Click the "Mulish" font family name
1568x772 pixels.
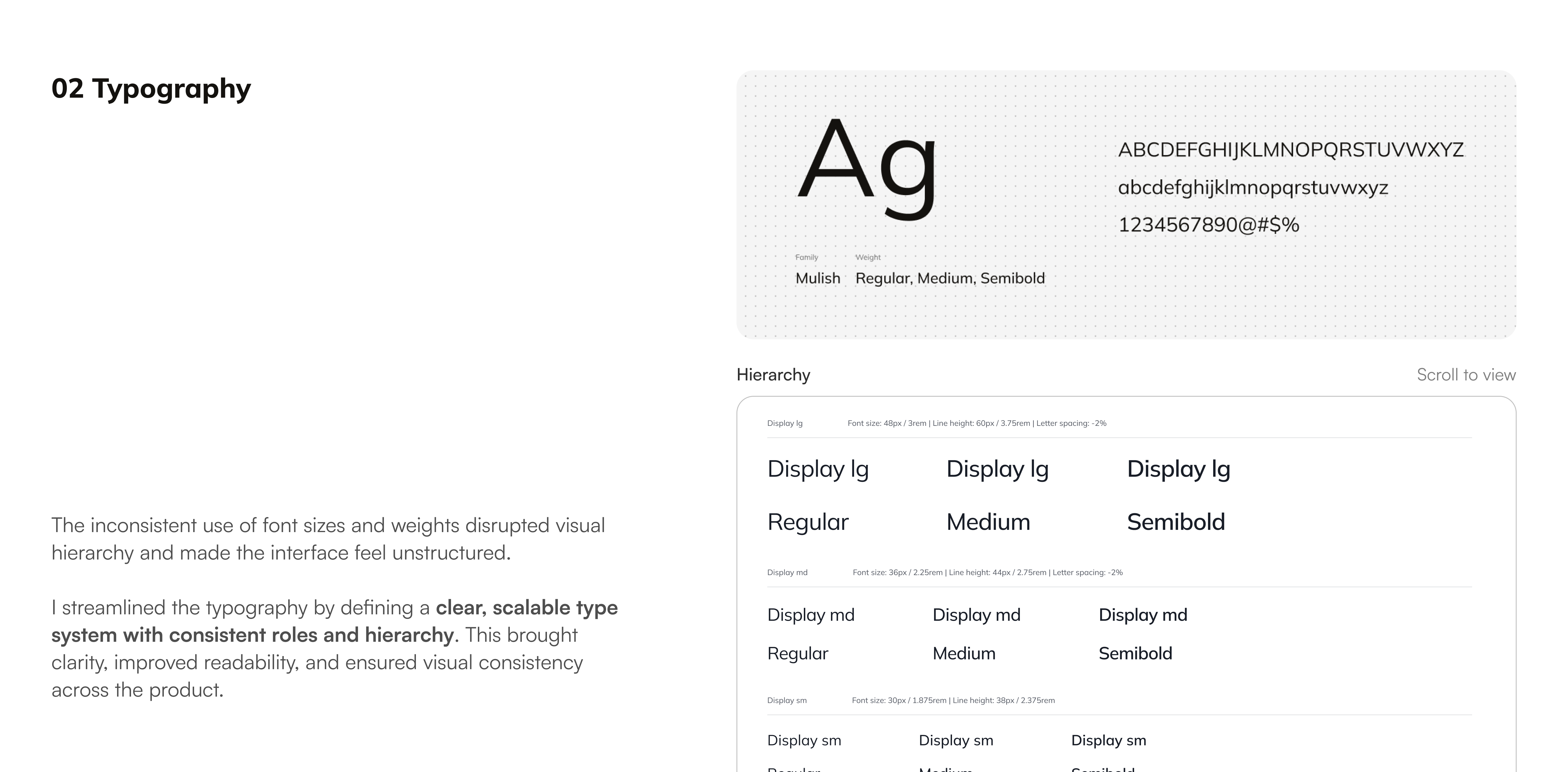[818, 278]
